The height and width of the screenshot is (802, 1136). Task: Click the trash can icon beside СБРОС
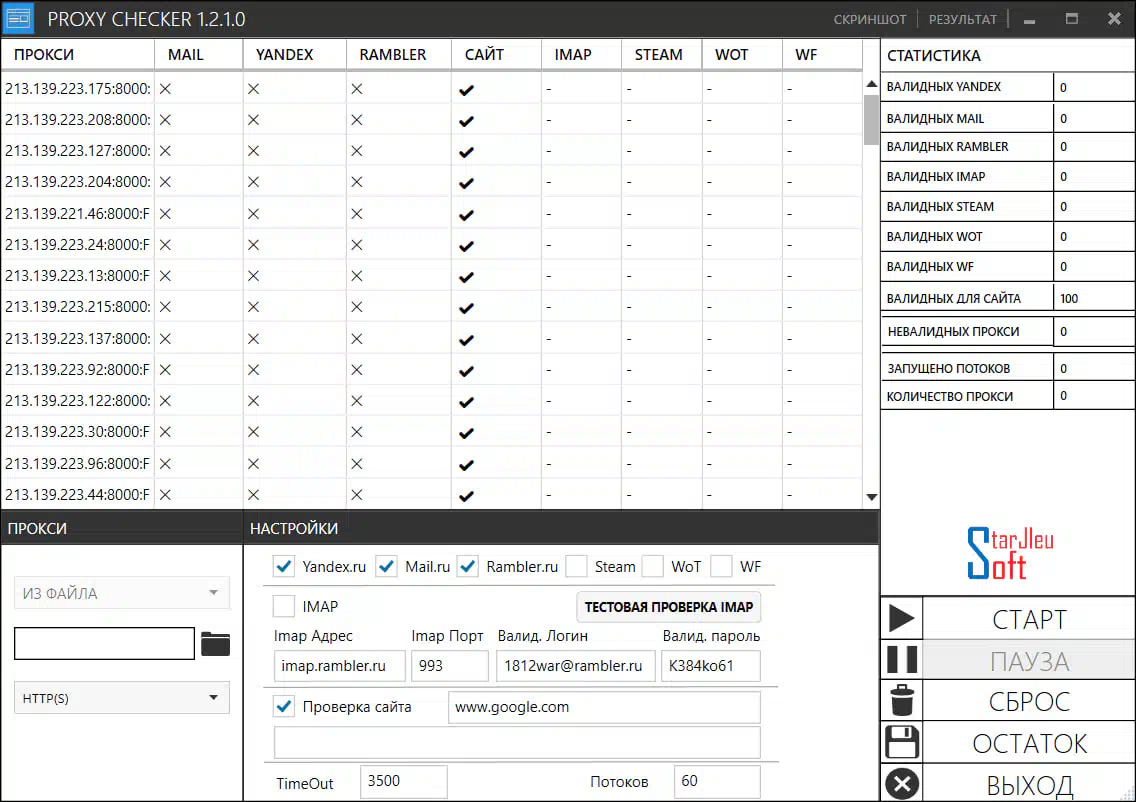pyautogui.click(x=902, y=701)
